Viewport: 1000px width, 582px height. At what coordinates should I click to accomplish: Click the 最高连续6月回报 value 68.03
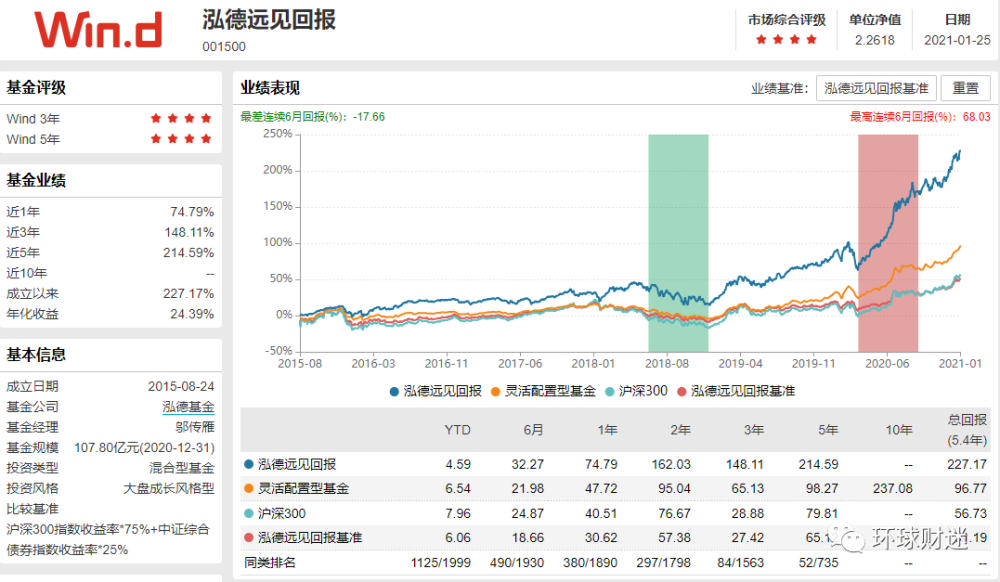(976, 117)
